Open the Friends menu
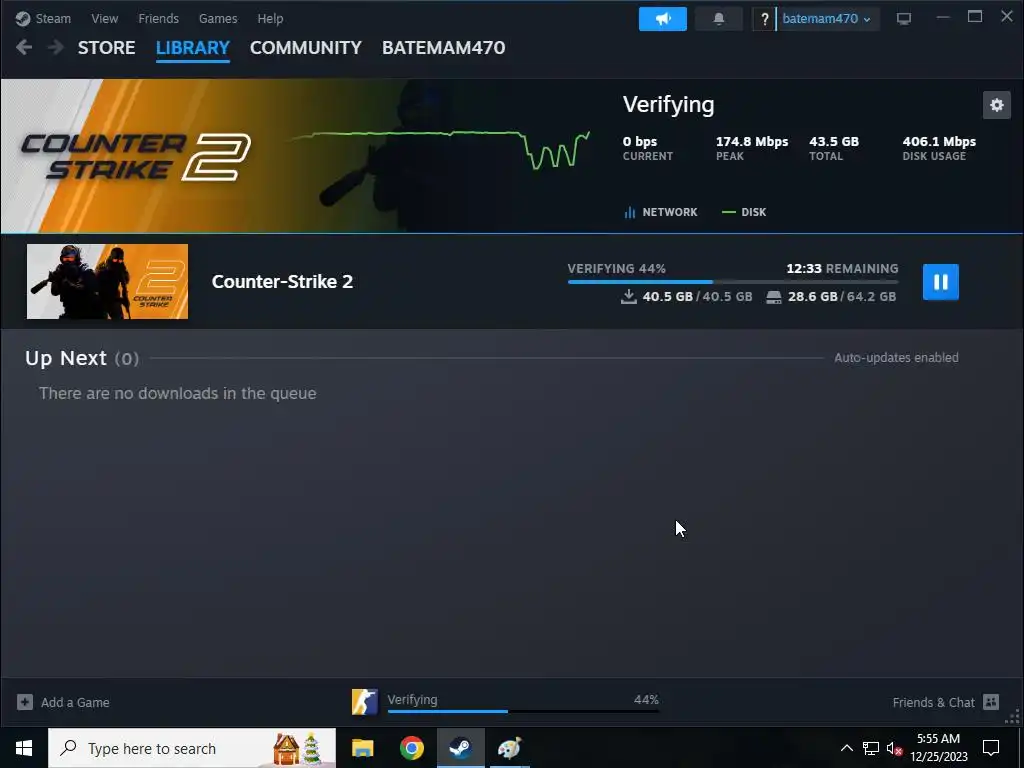 [x=158, y=18]
